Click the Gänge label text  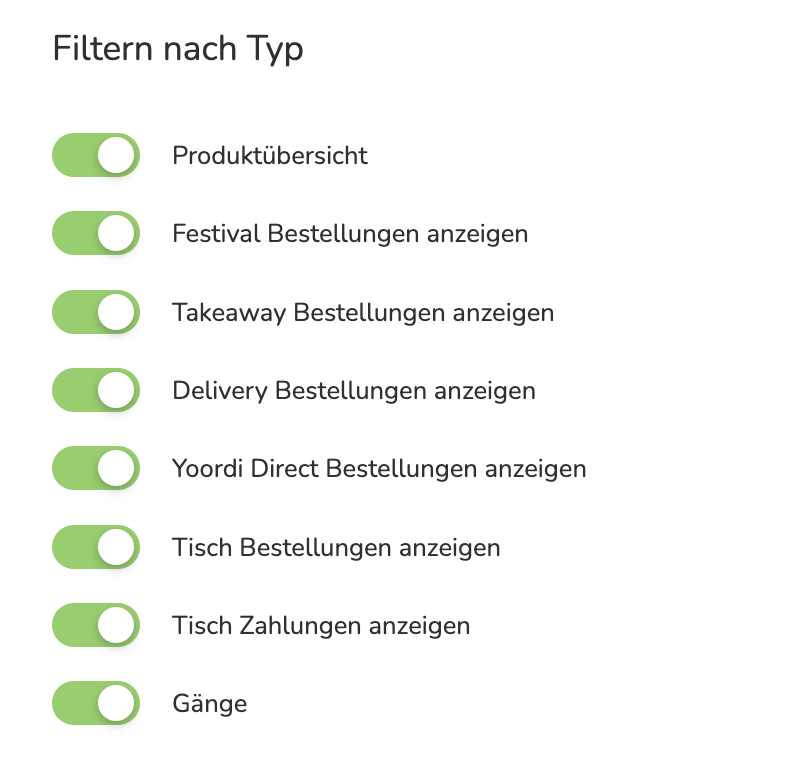[x=210, y=704]
